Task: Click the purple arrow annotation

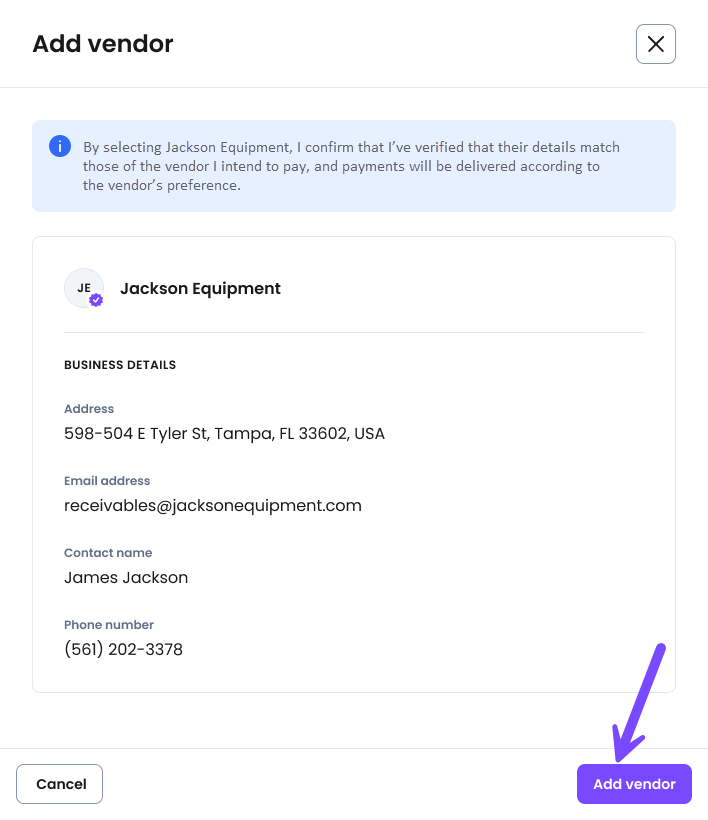Action: click(x=639, y=702)
